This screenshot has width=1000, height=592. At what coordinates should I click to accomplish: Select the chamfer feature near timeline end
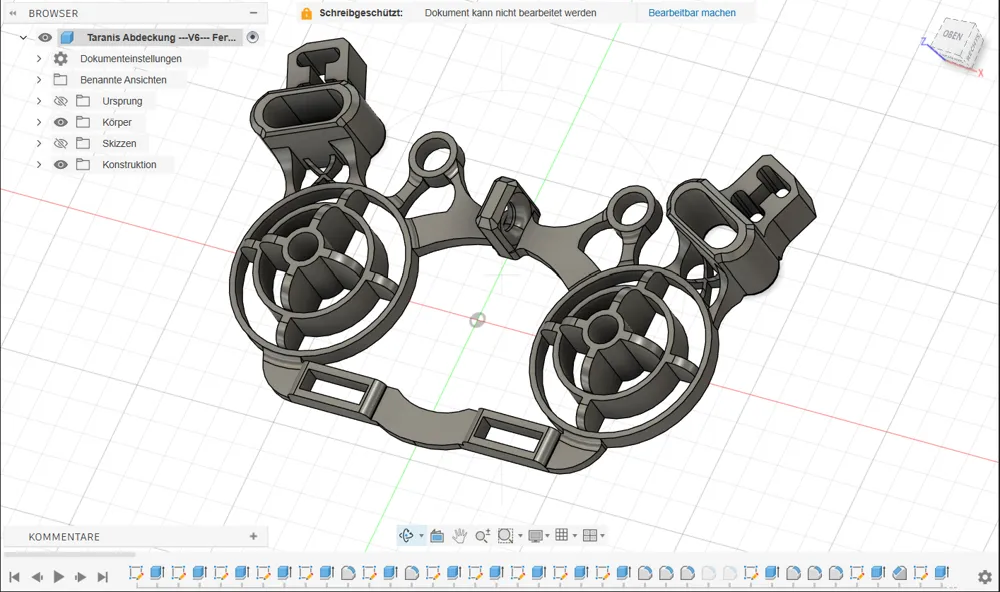900,572
